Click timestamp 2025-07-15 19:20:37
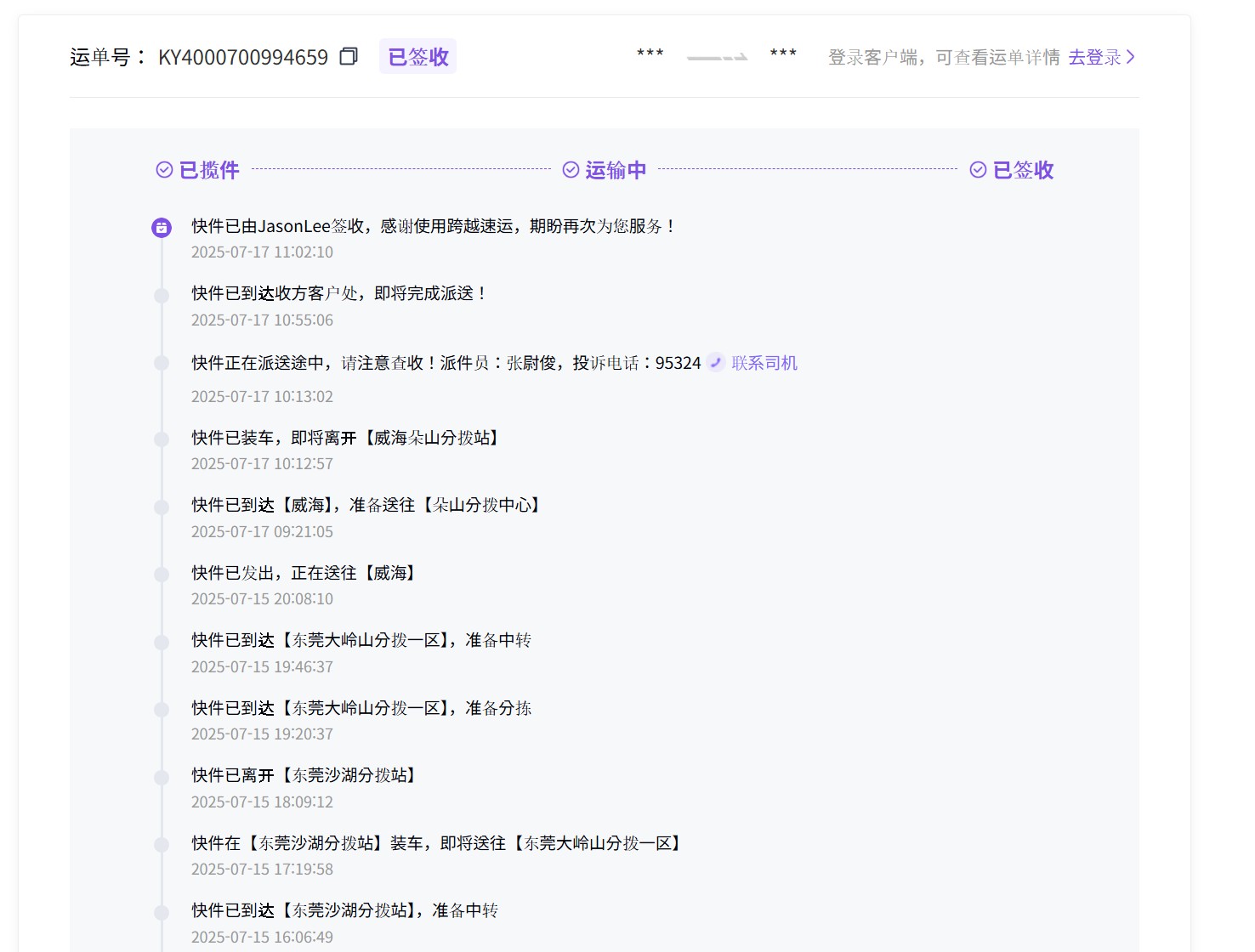The width and height of the screenshot is (1255, 952). (262, 734)
